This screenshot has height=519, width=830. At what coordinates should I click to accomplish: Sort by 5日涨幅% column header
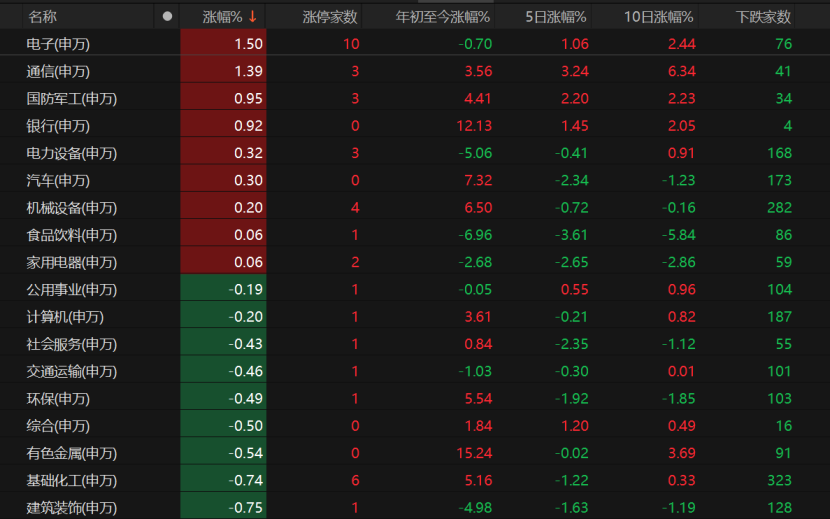click(555, 16)
